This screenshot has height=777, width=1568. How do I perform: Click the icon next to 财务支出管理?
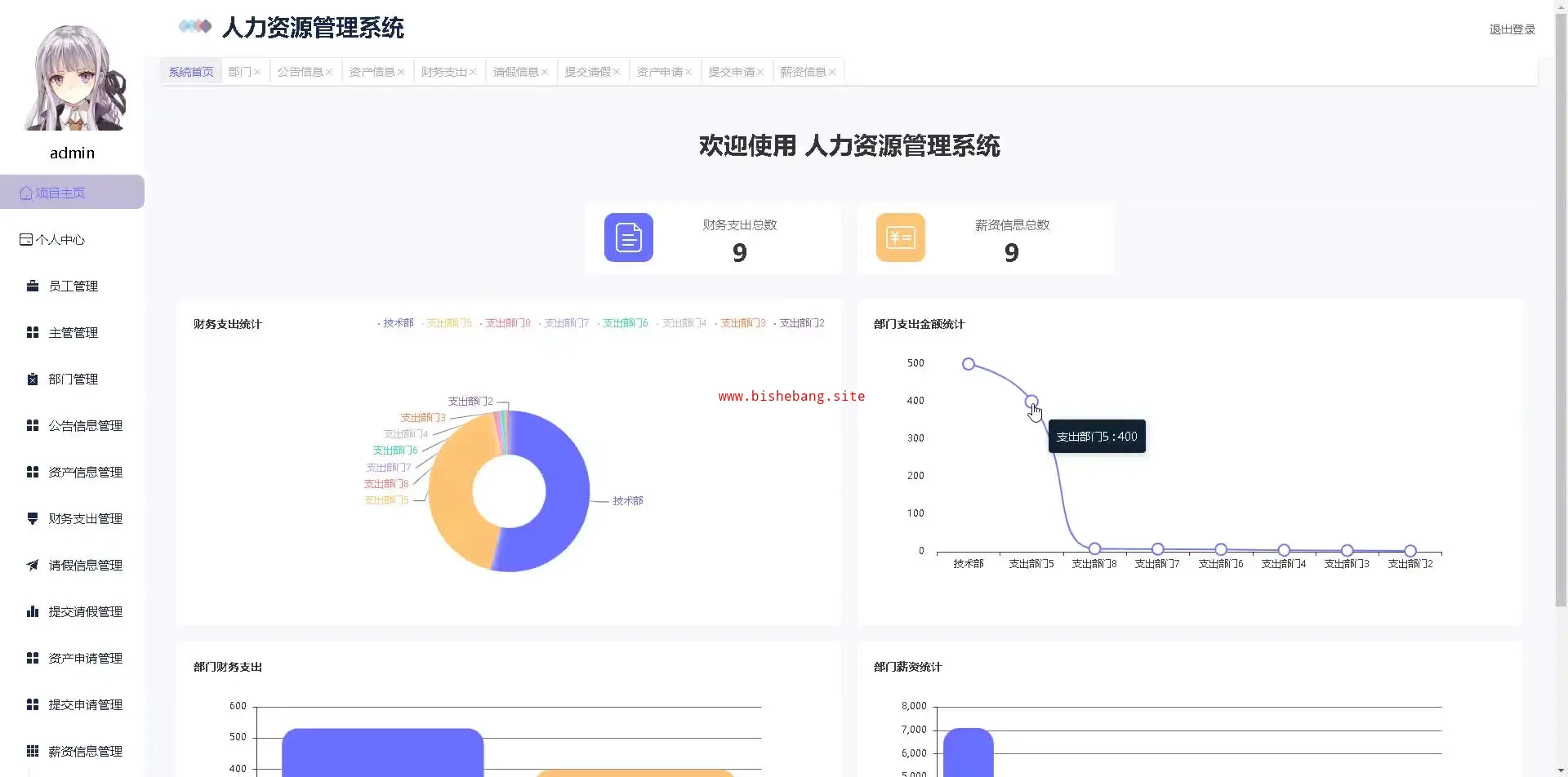point(33,519)
